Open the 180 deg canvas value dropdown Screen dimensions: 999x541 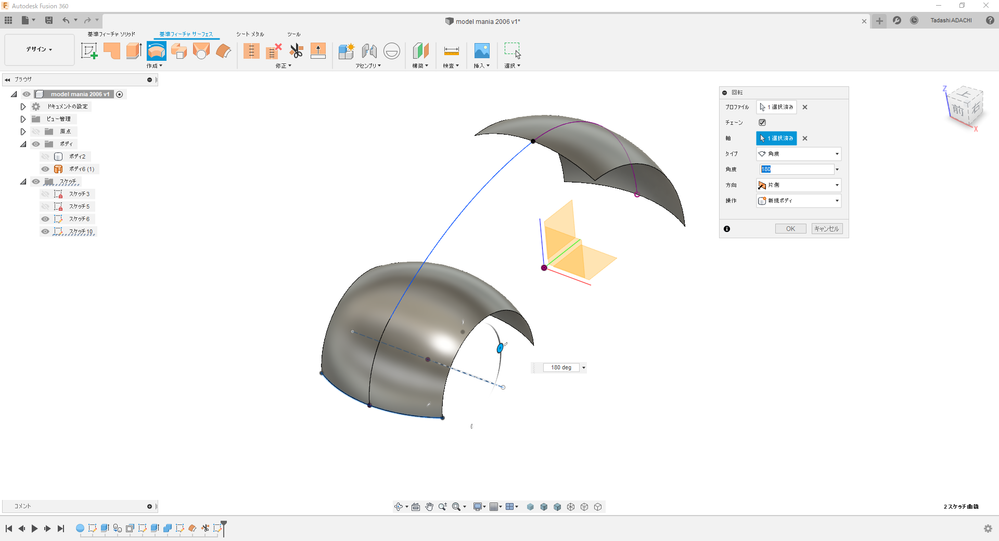coord(584,368)
